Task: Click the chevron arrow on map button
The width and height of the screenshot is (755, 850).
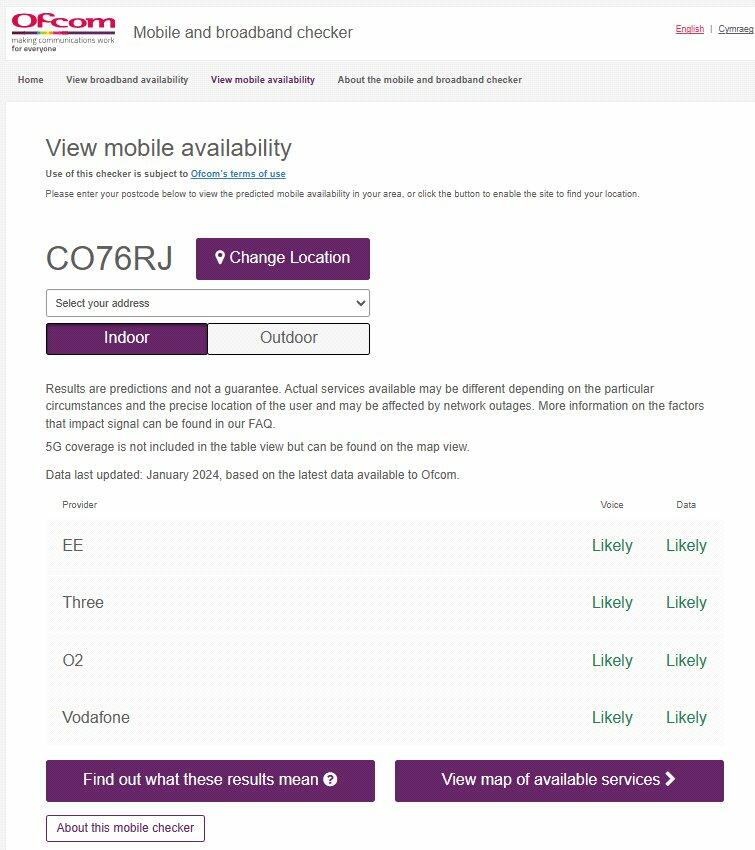Action: pyautogui.click(x=671, y=779)
